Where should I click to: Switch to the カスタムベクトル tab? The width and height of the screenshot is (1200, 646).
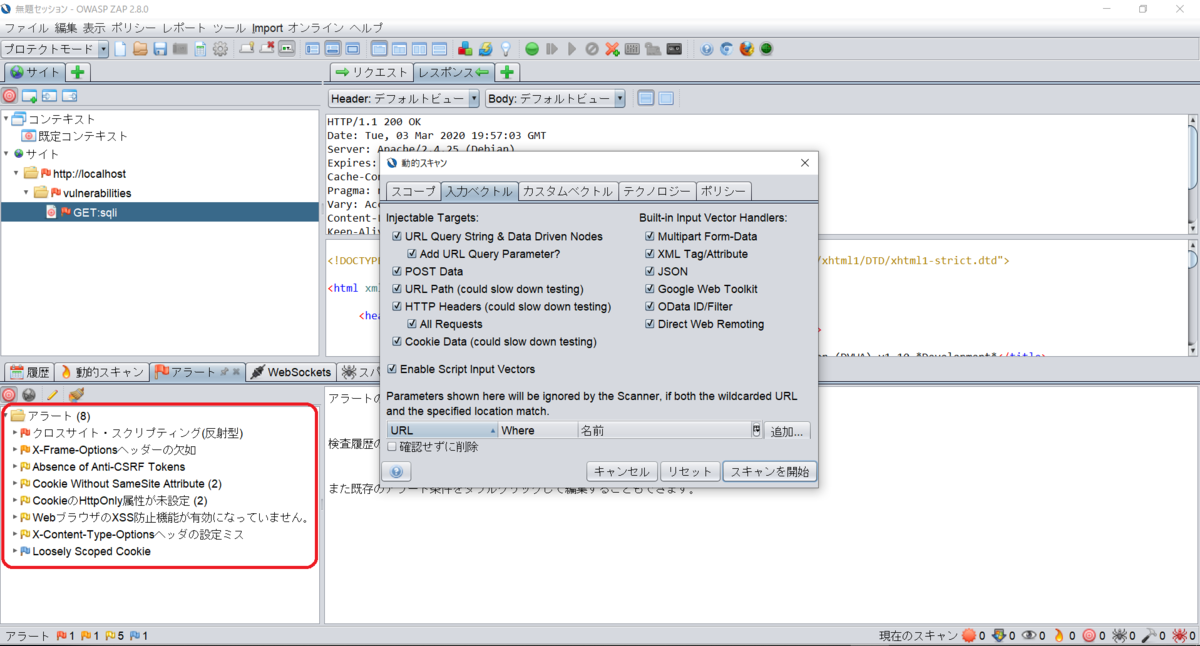coord(568,191)
